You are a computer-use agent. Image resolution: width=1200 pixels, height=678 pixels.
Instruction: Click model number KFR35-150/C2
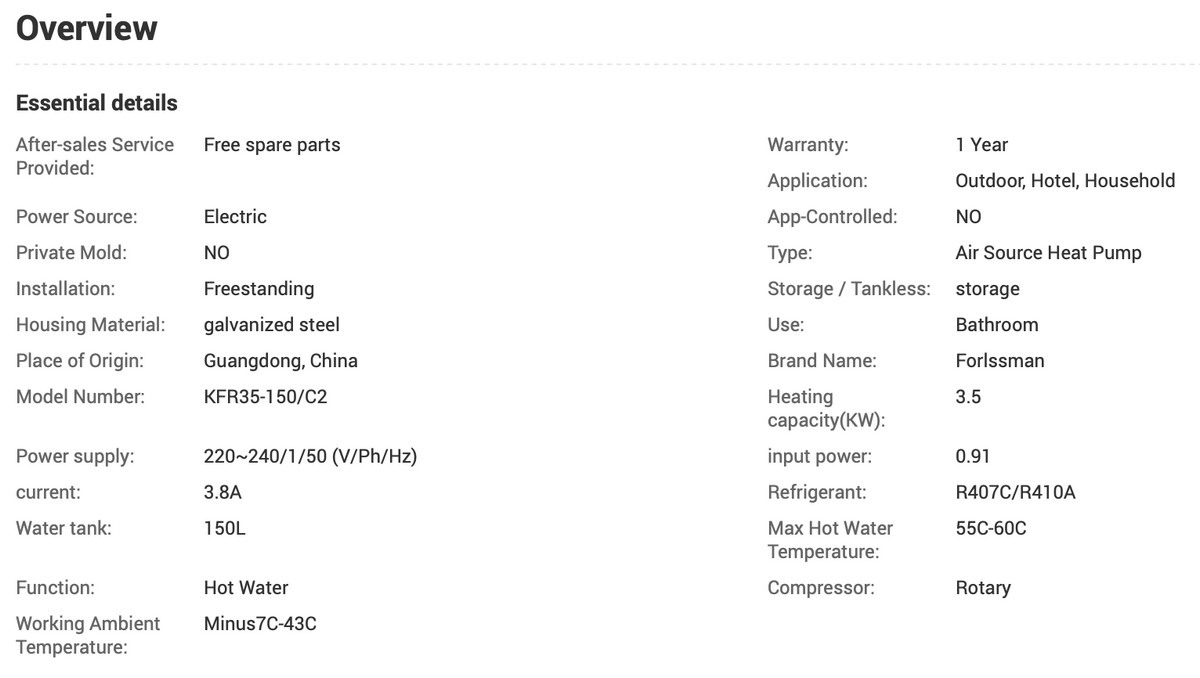click(266, 397)
